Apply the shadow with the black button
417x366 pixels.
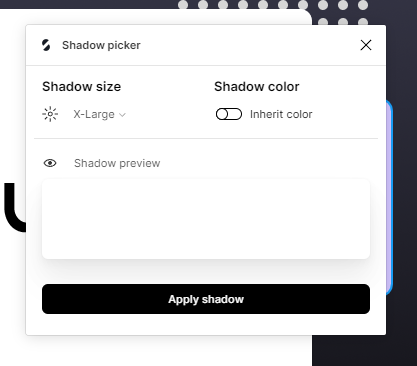pyautogui.click(x=206, y=299)
